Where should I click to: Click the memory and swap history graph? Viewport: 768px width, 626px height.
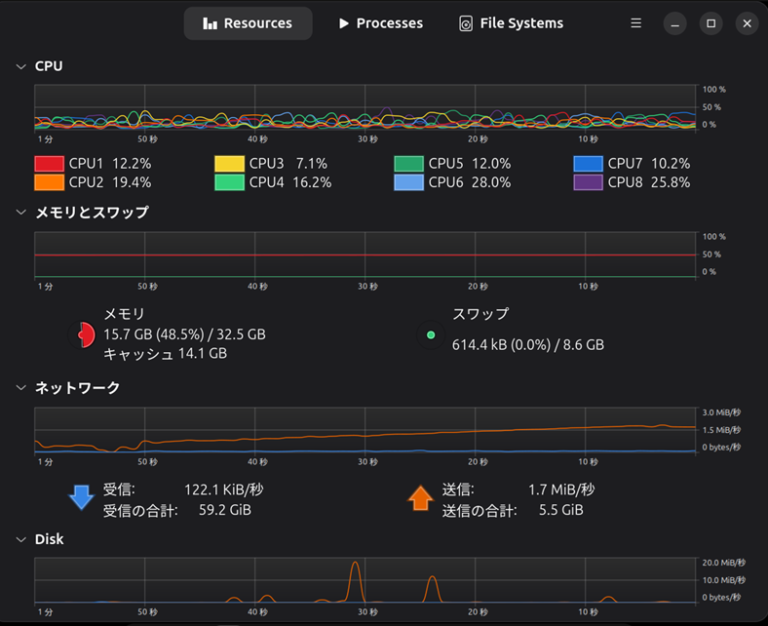(x=365, y=255)
